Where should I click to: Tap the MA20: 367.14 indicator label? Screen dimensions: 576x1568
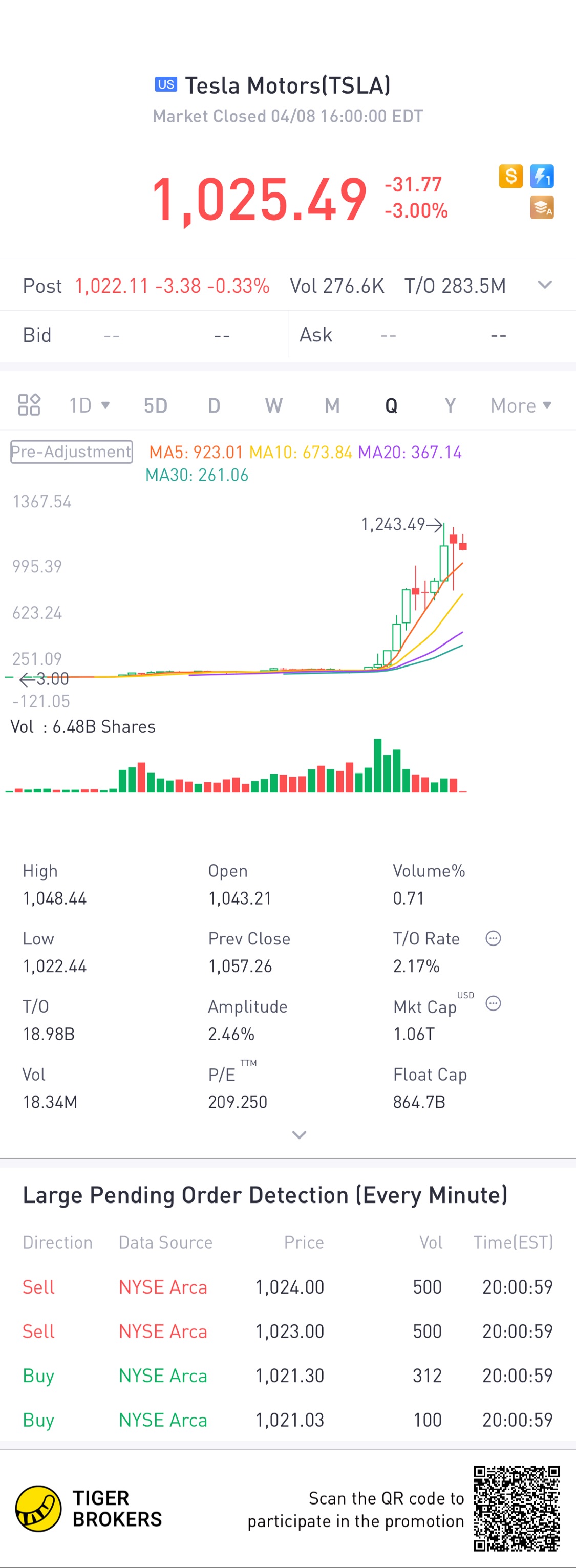click(x=410, y=452)
